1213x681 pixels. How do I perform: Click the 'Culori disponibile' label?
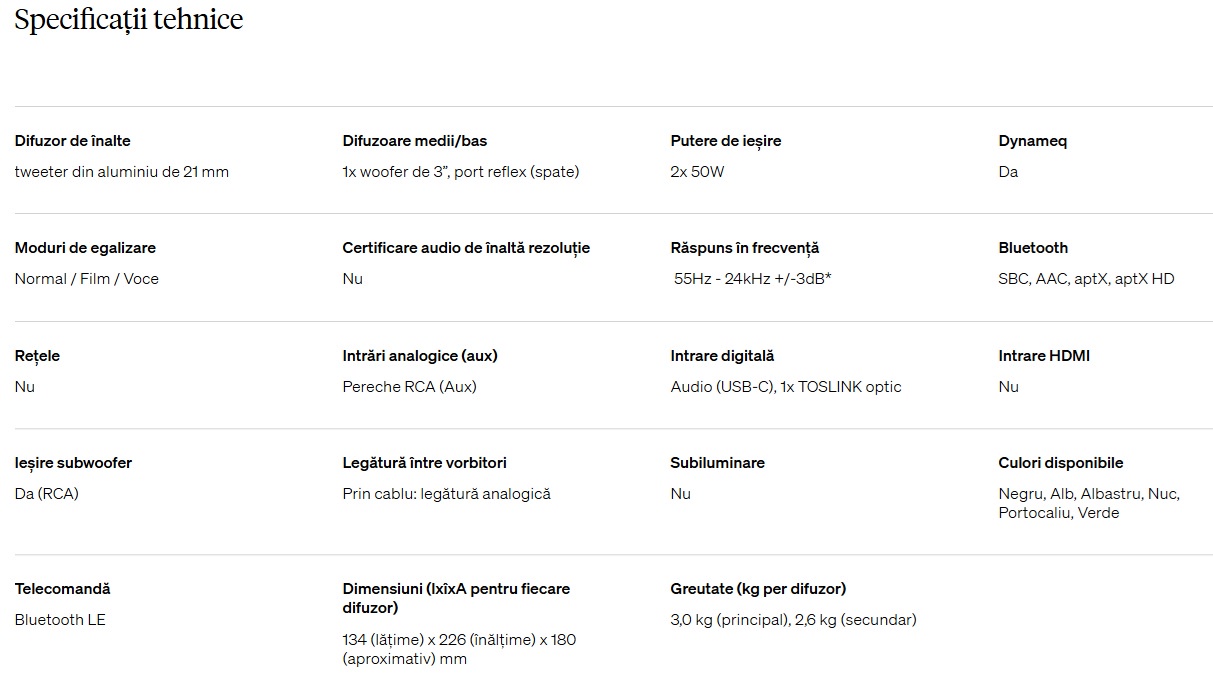pos(1061,463)
